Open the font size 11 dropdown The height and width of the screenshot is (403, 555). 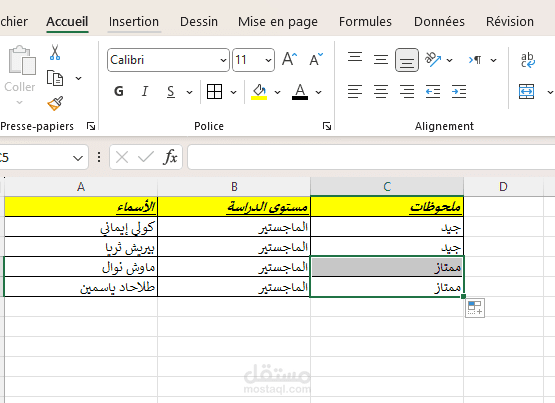pos(269,60)
